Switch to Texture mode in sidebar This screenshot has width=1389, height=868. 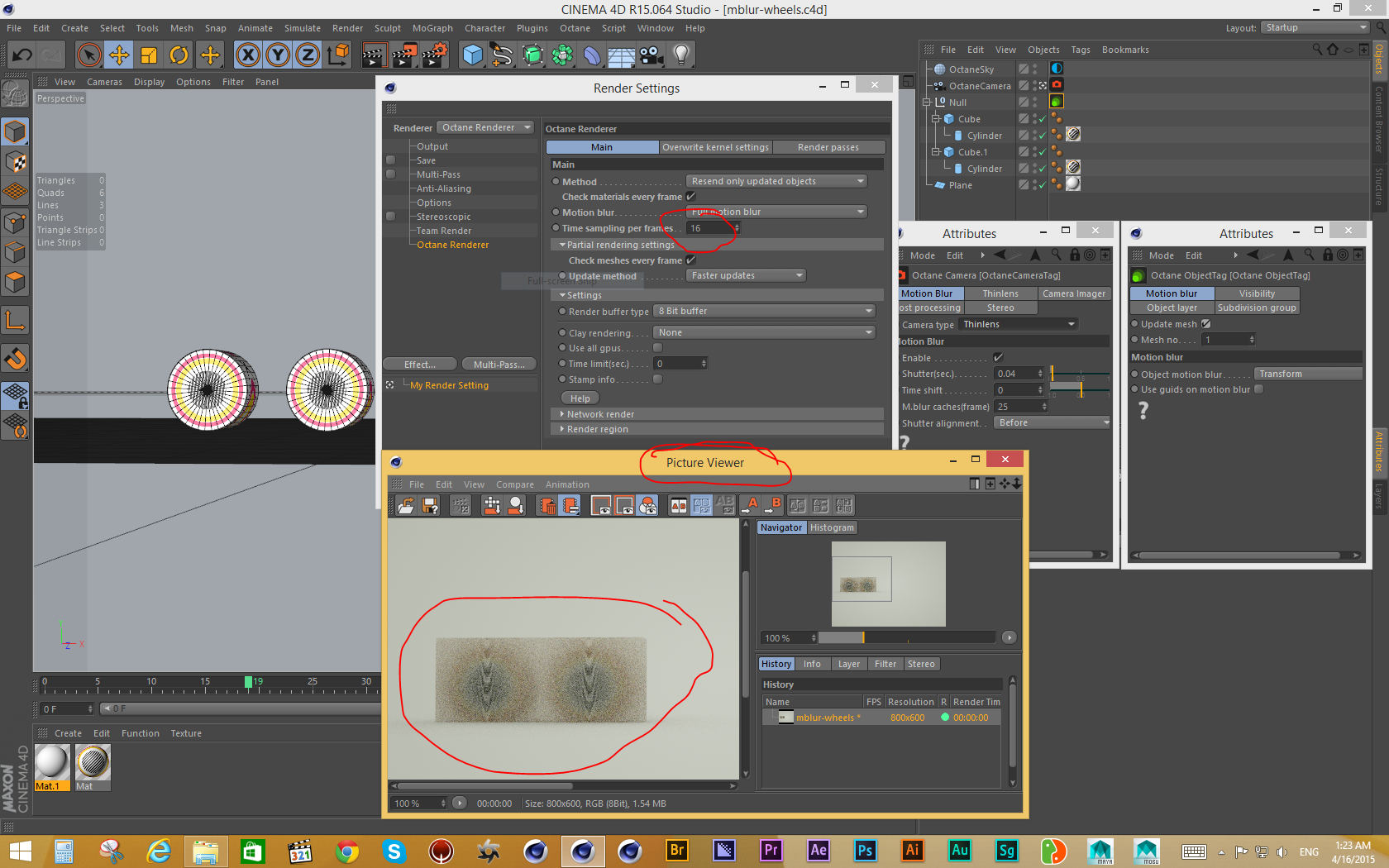click(x=15, y=161)
